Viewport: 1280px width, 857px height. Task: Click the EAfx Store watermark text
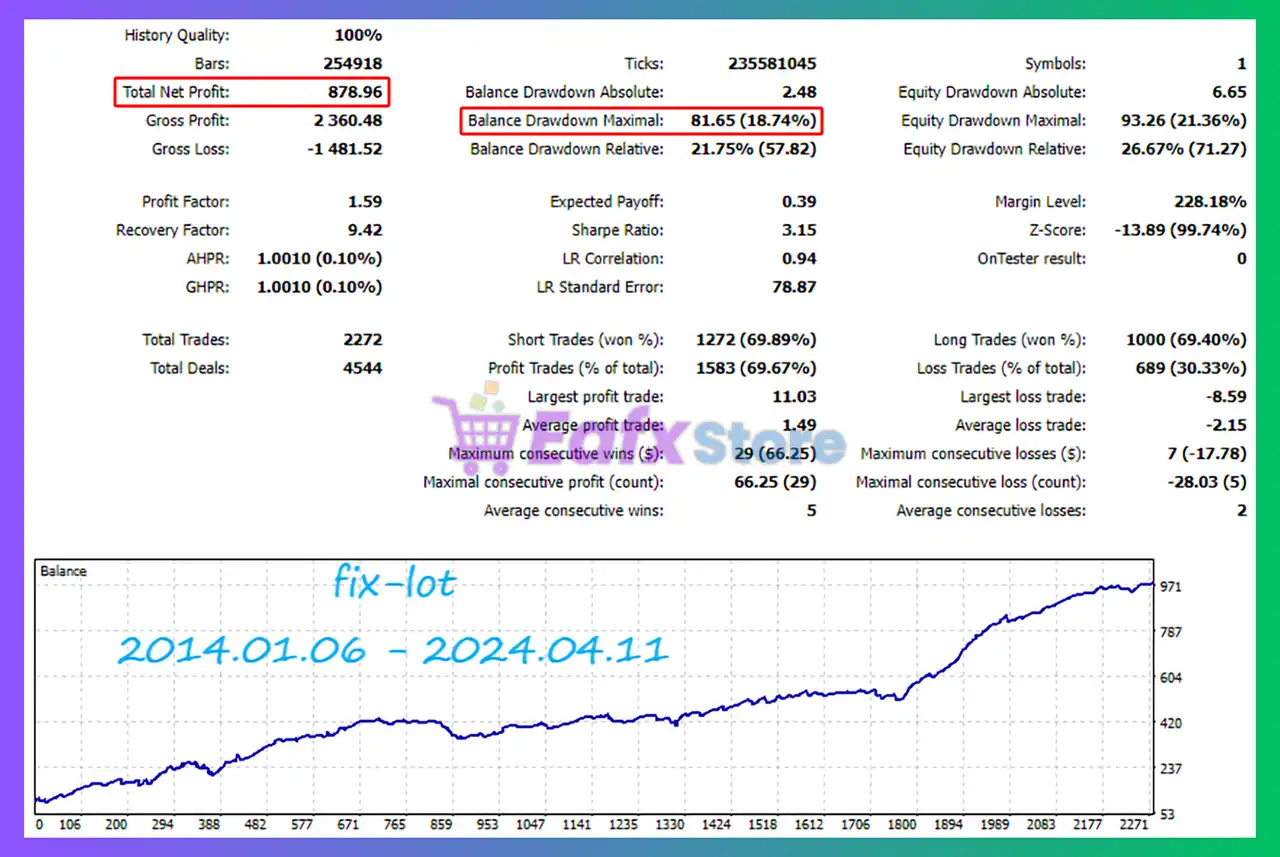[680, 440]
